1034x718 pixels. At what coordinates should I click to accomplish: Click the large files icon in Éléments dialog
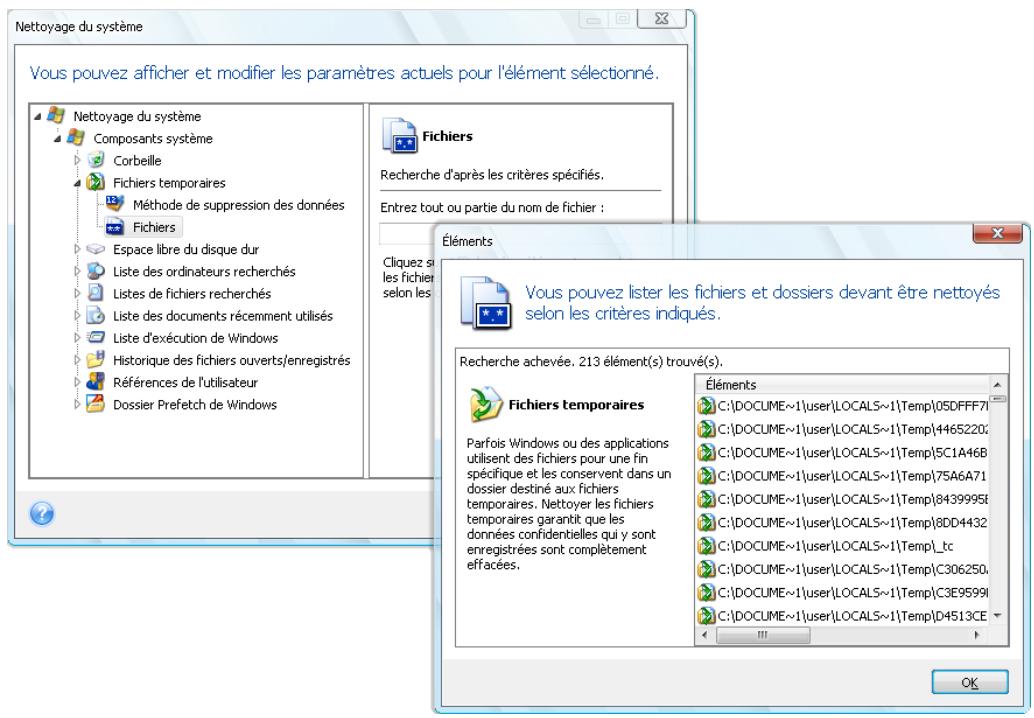tap(486, 303)
